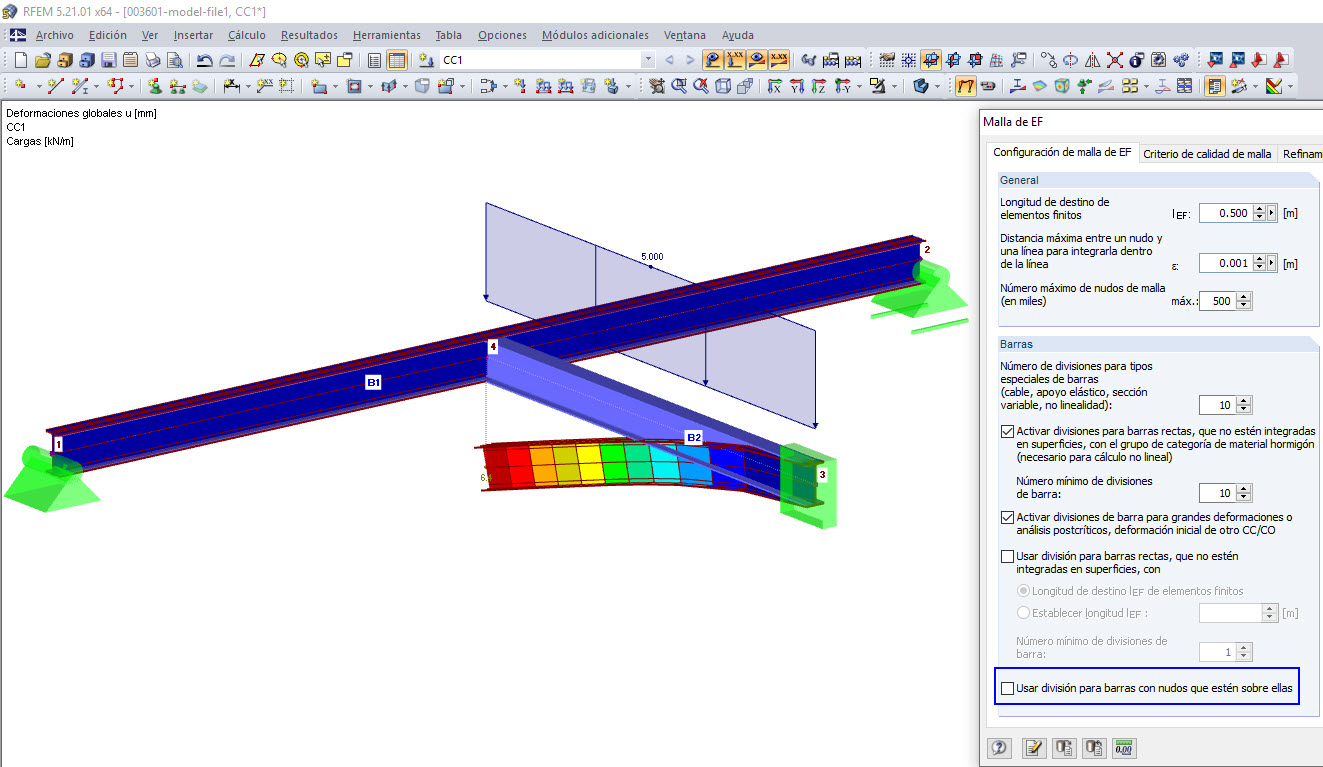Screen dimensions: 1323x767
Task: Select 'Longitud de destino lEF de elementos finitos' radio
Action: click(1022, 591)
